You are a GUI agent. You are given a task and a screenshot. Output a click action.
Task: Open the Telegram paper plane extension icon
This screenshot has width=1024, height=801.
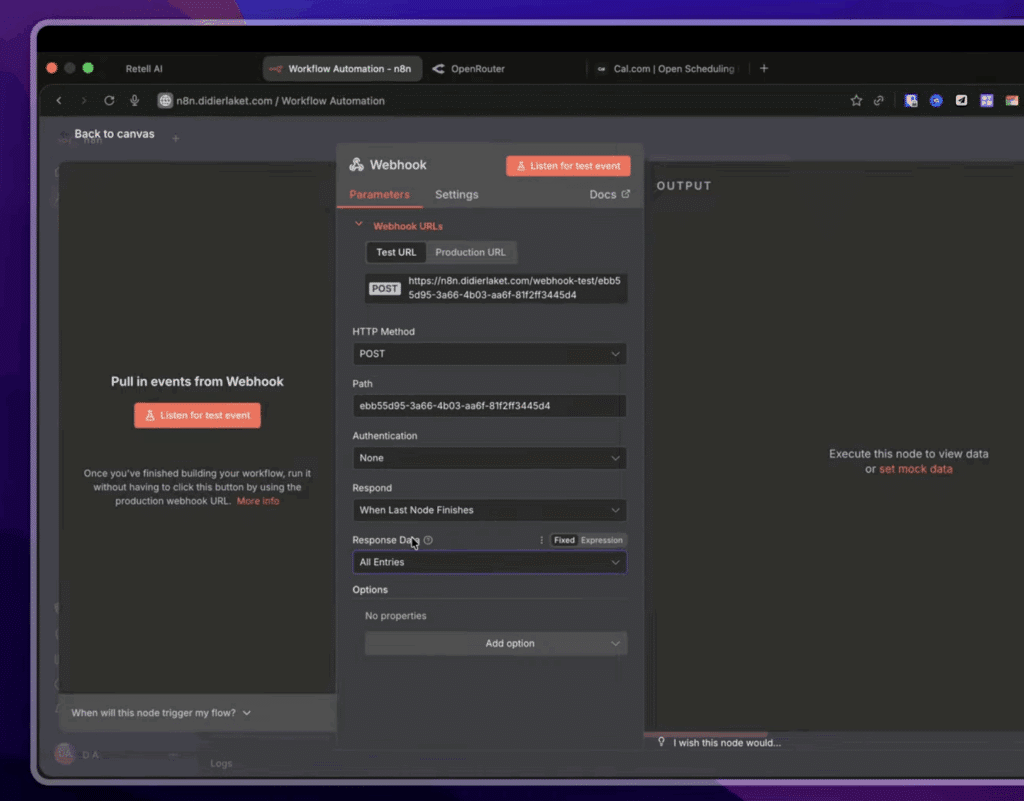[961, 100]
